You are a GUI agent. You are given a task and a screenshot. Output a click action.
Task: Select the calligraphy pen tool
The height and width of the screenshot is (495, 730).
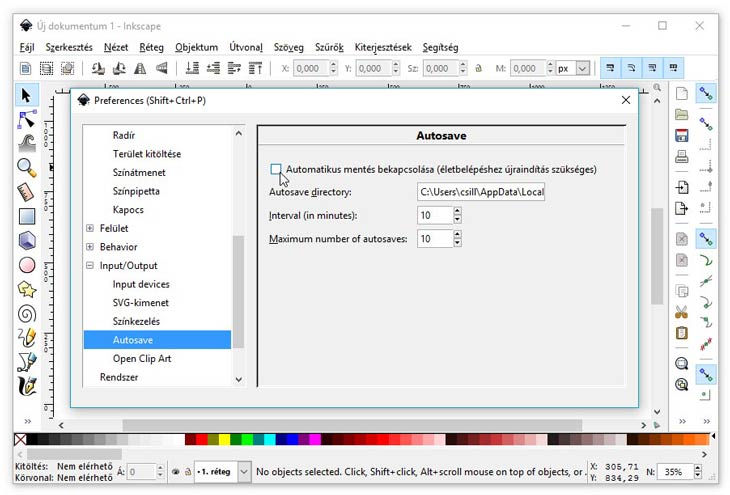(x=27, y=385)
